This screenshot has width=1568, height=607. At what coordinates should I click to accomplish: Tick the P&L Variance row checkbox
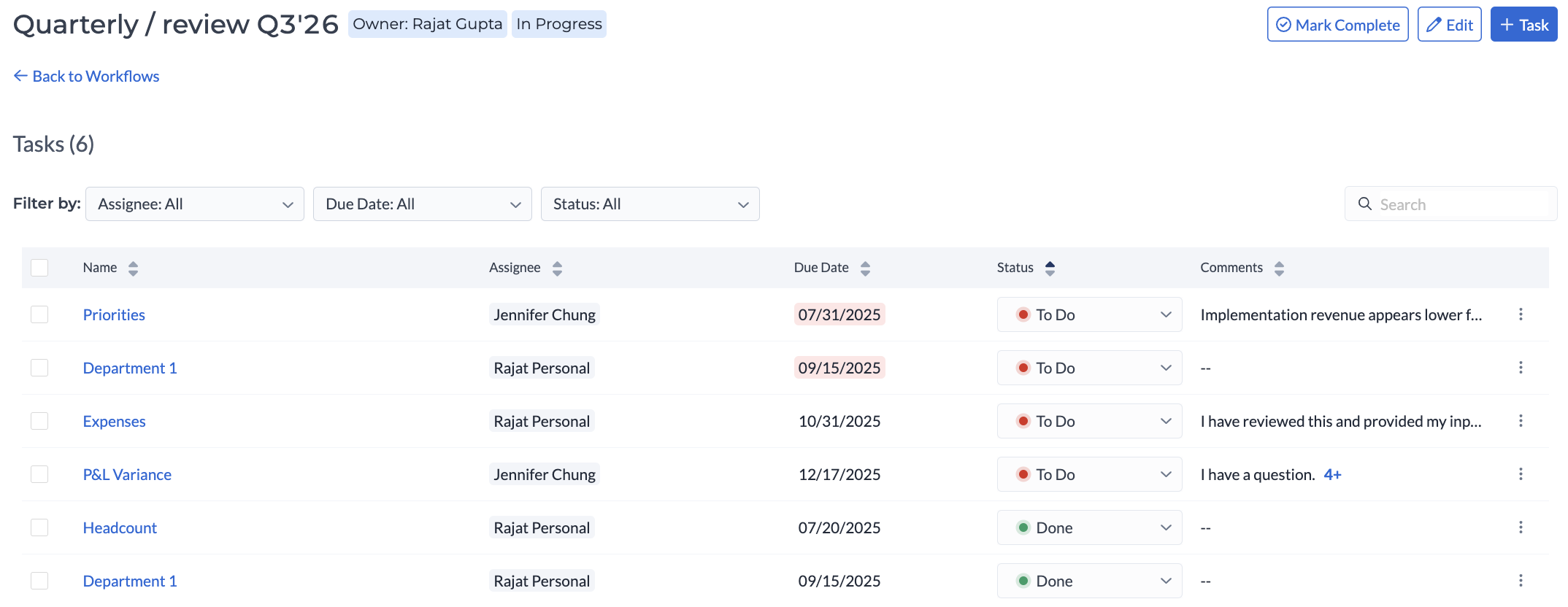click(x=39, y=474)
